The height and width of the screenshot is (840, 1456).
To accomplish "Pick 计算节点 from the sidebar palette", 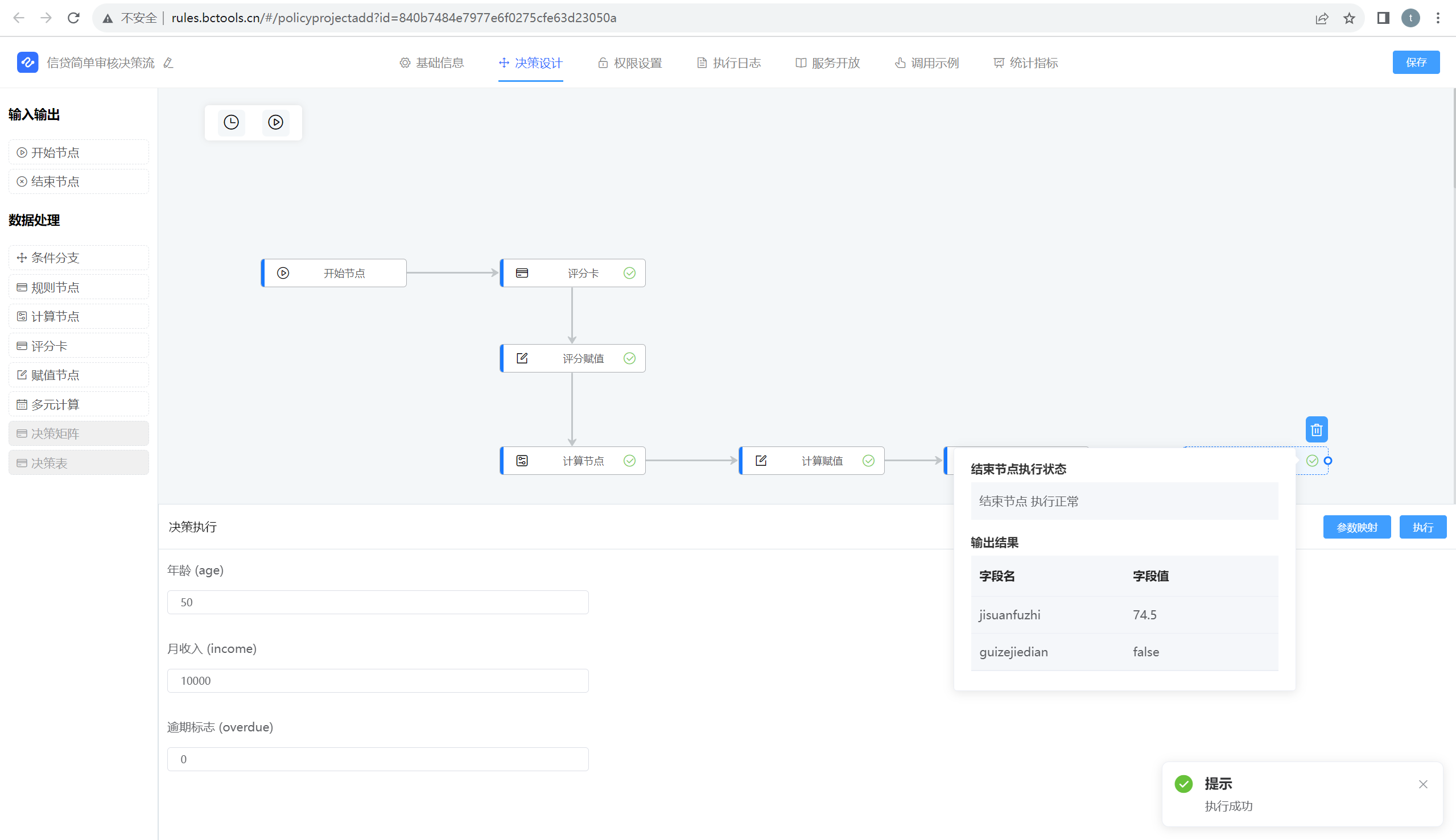I will pyautogui.click(x=79, y=316).
